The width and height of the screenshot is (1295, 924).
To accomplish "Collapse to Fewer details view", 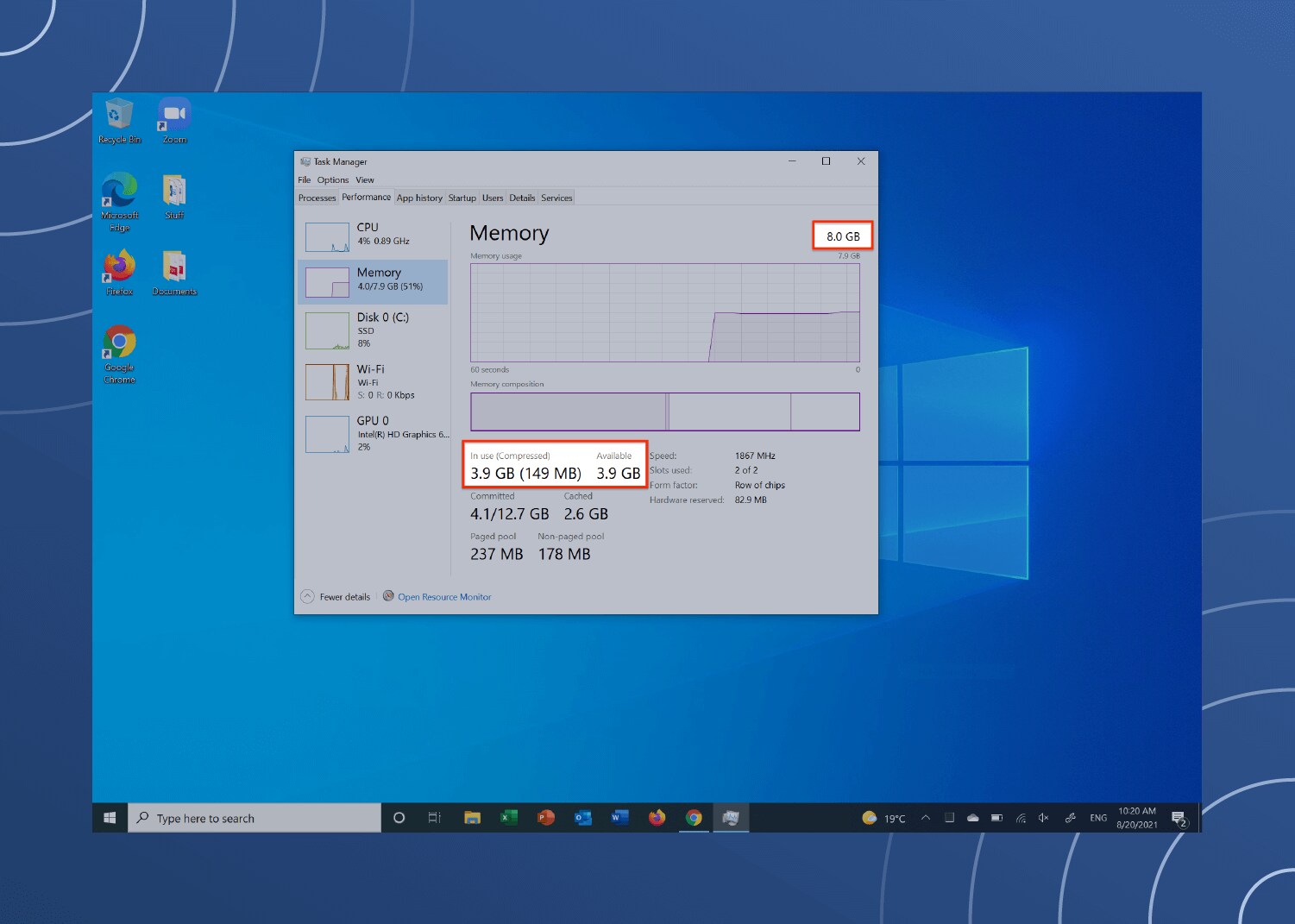I will tap(336, 596).
